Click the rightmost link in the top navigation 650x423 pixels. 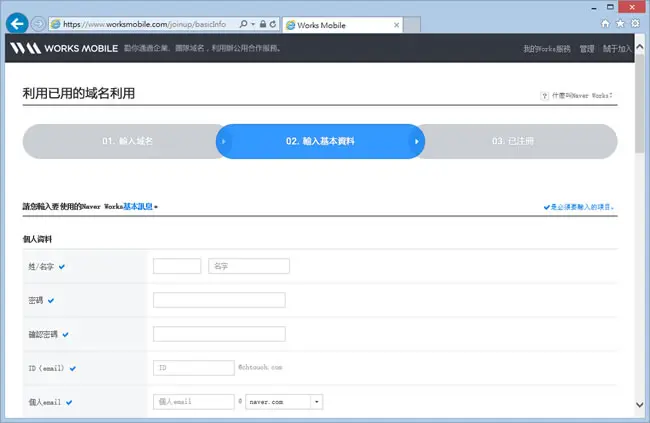tap(617, 49)
